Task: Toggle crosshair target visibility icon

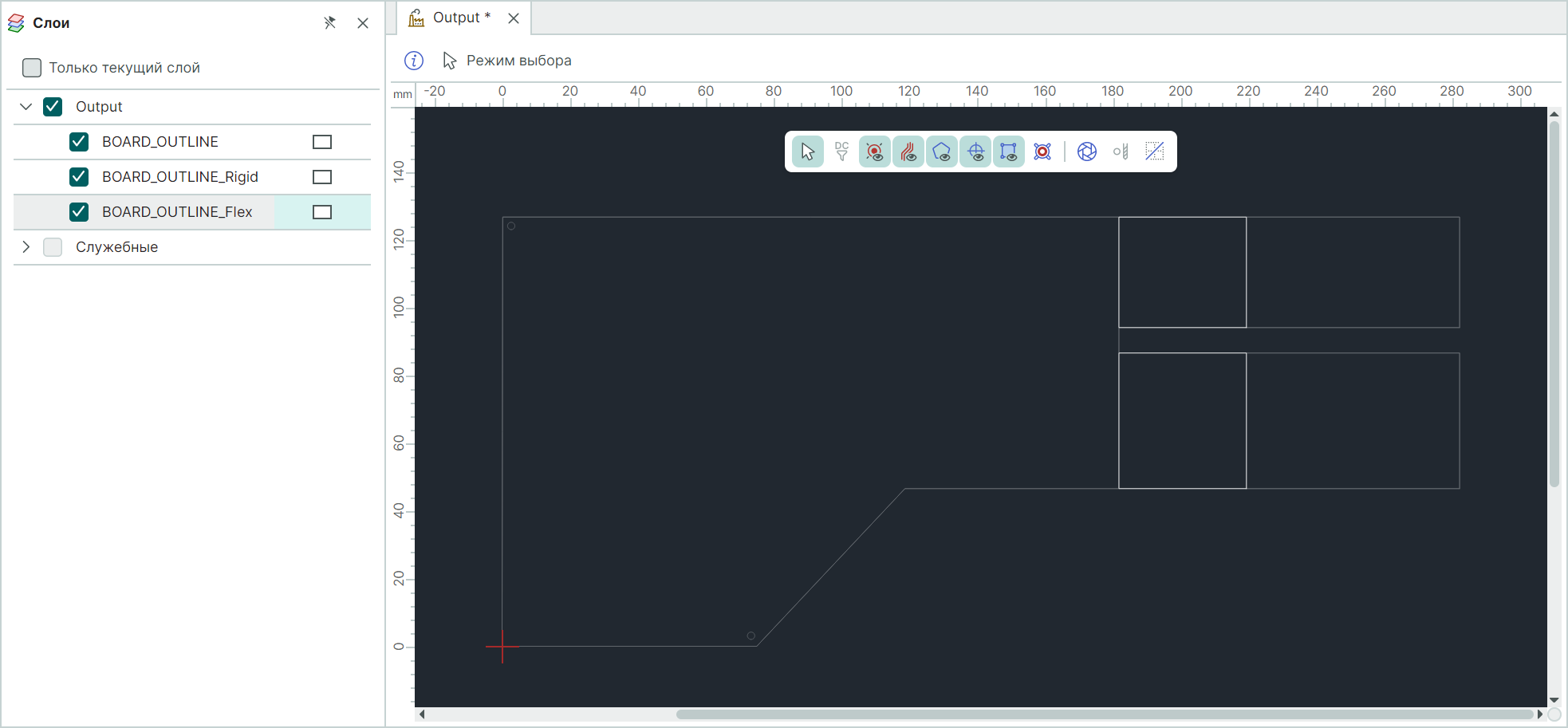Action: tap(975, 152)
